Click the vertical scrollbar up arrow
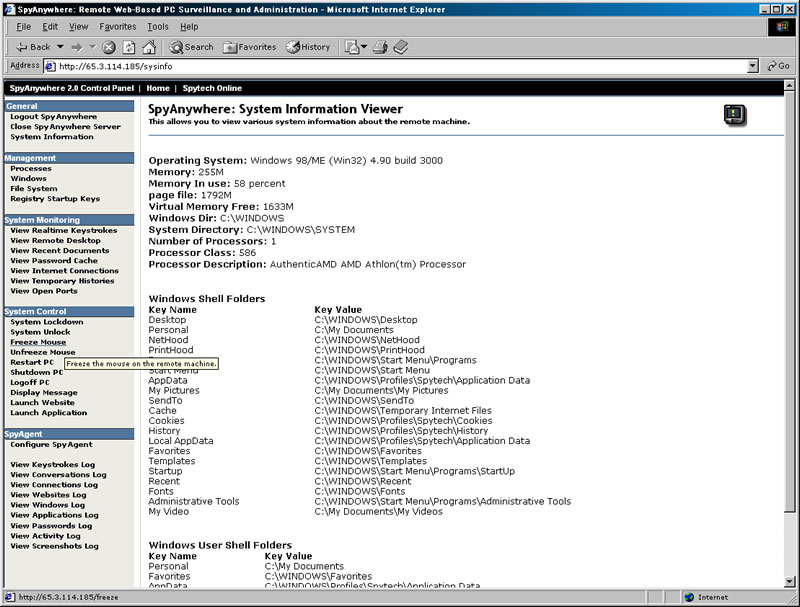Screen dimensions: 800x607 789,85
